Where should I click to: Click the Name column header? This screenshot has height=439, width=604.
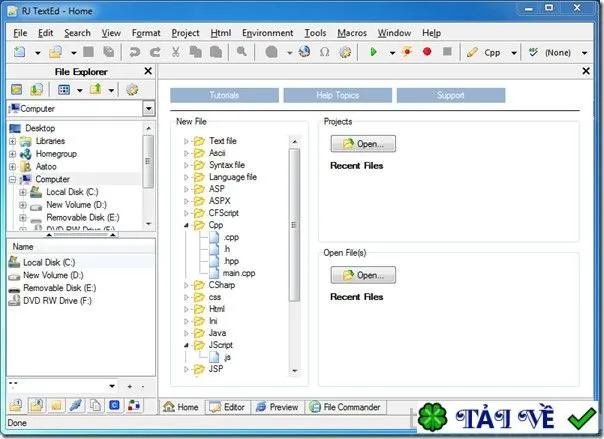[81, 246]
